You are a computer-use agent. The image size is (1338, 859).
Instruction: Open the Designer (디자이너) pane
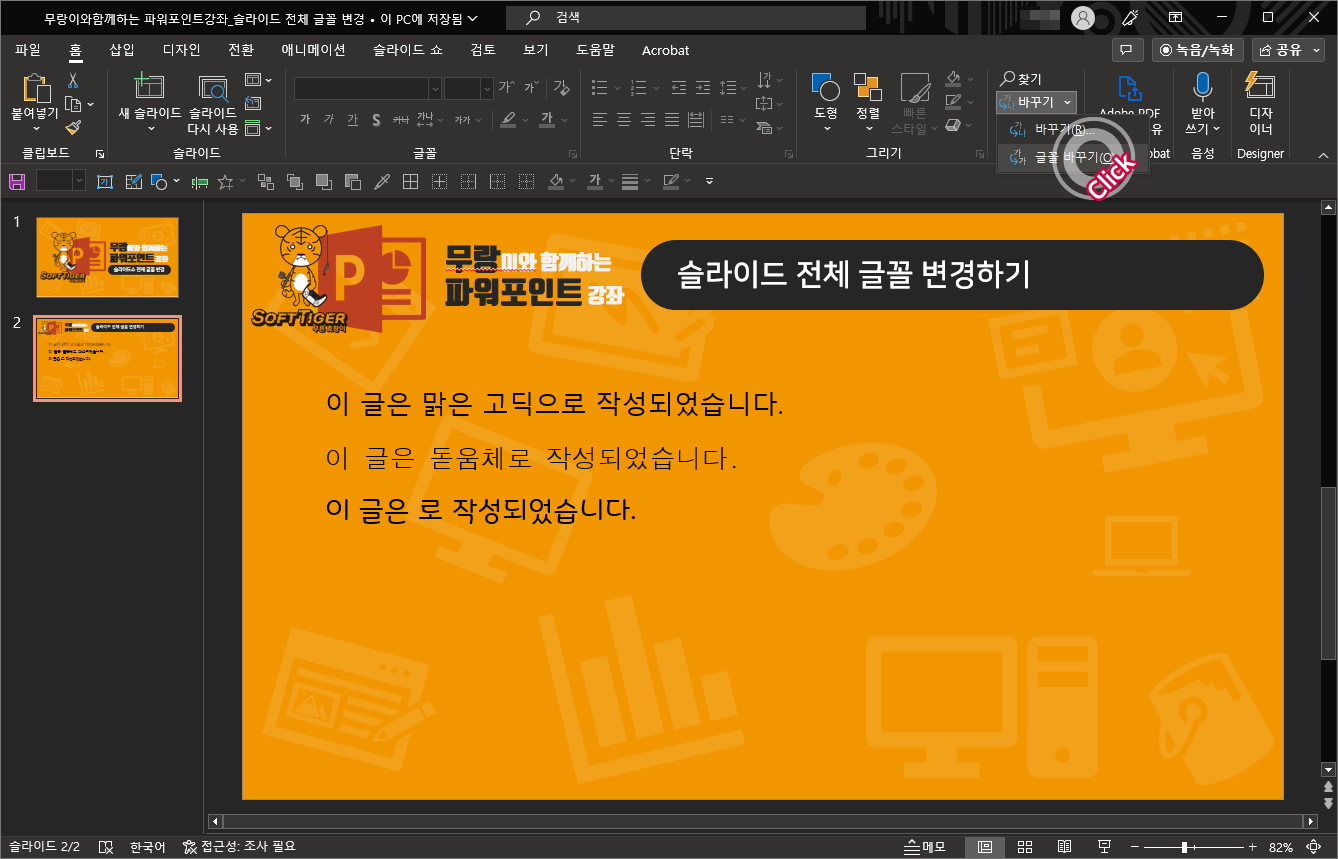tap(1260, 100)
